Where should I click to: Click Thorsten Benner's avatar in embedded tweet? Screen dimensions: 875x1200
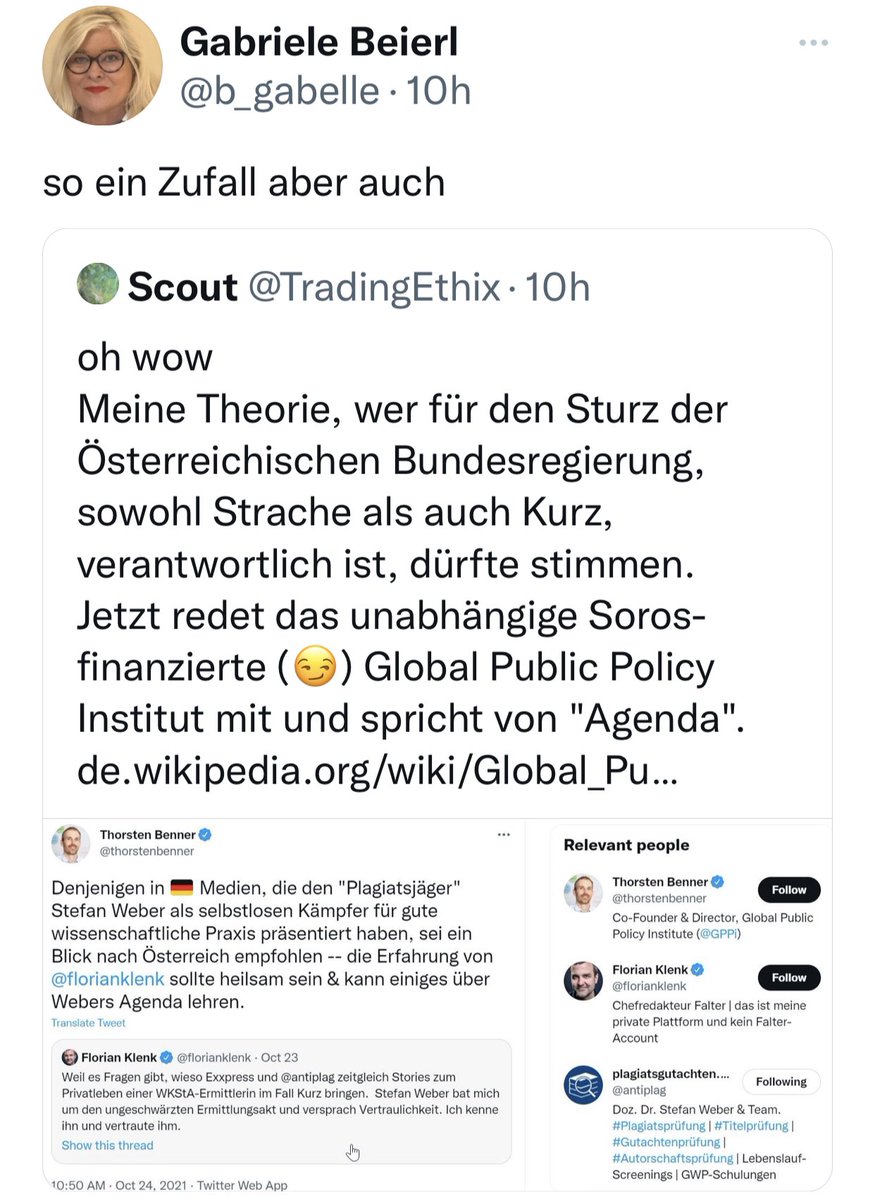[x=71, y=843]
